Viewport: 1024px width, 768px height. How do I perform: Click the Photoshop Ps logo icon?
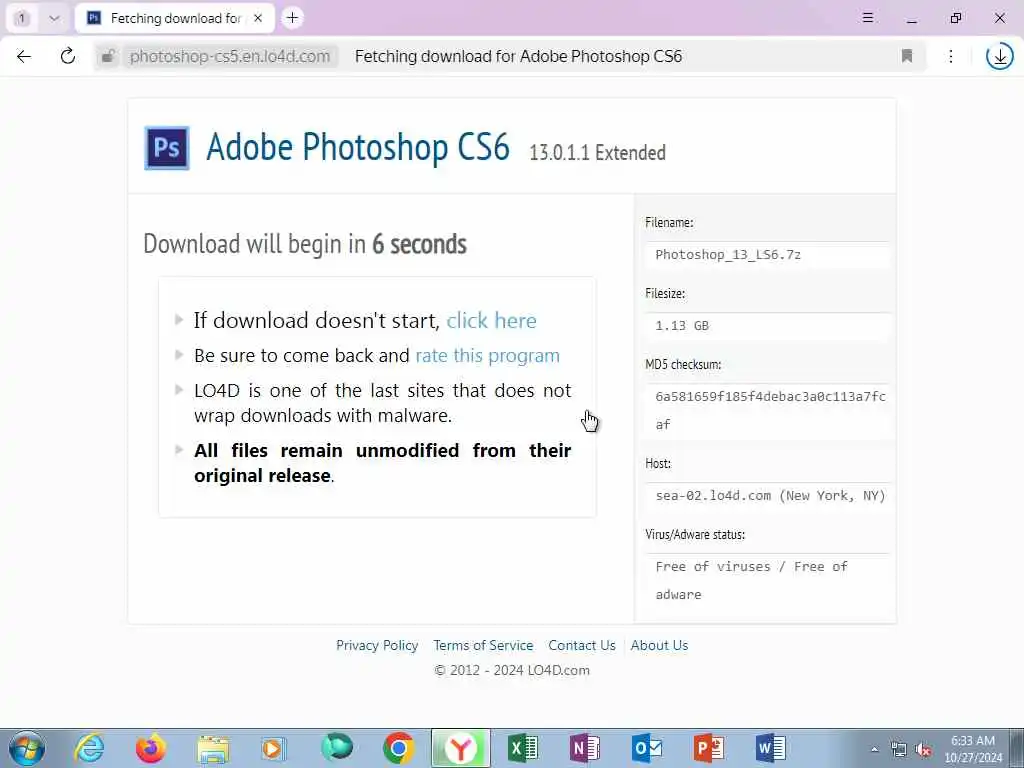click(167, 148)
